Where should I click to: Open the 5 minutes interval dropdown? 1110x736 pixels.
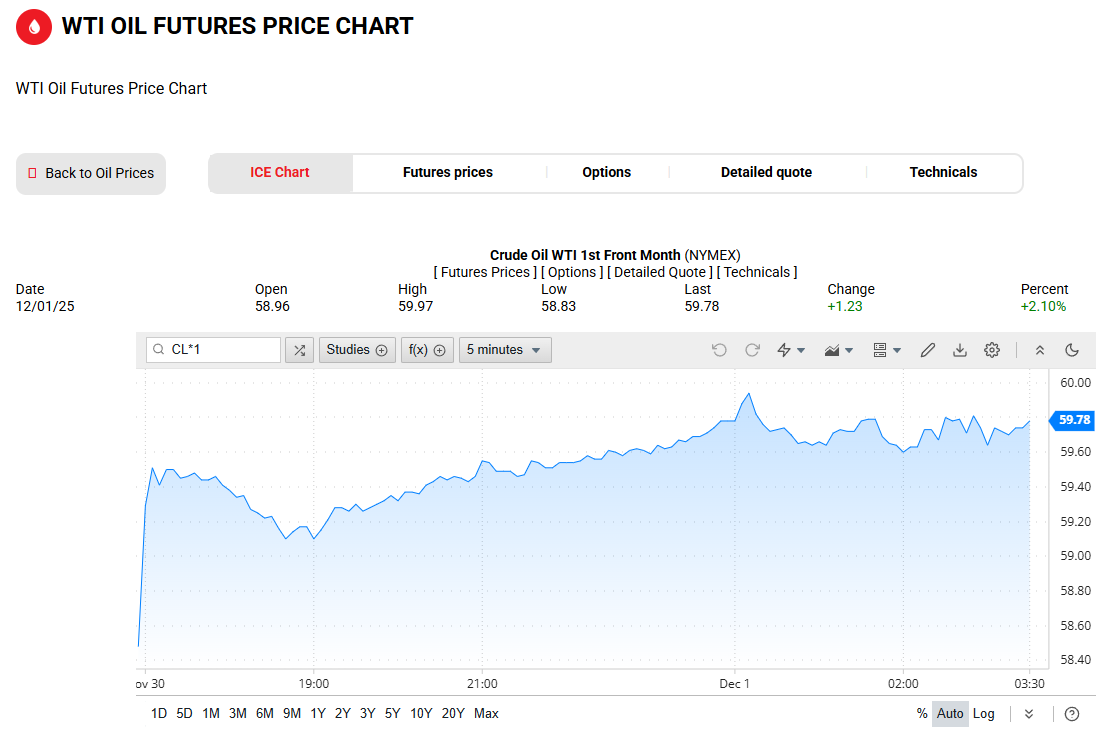(x=505, y=350)
